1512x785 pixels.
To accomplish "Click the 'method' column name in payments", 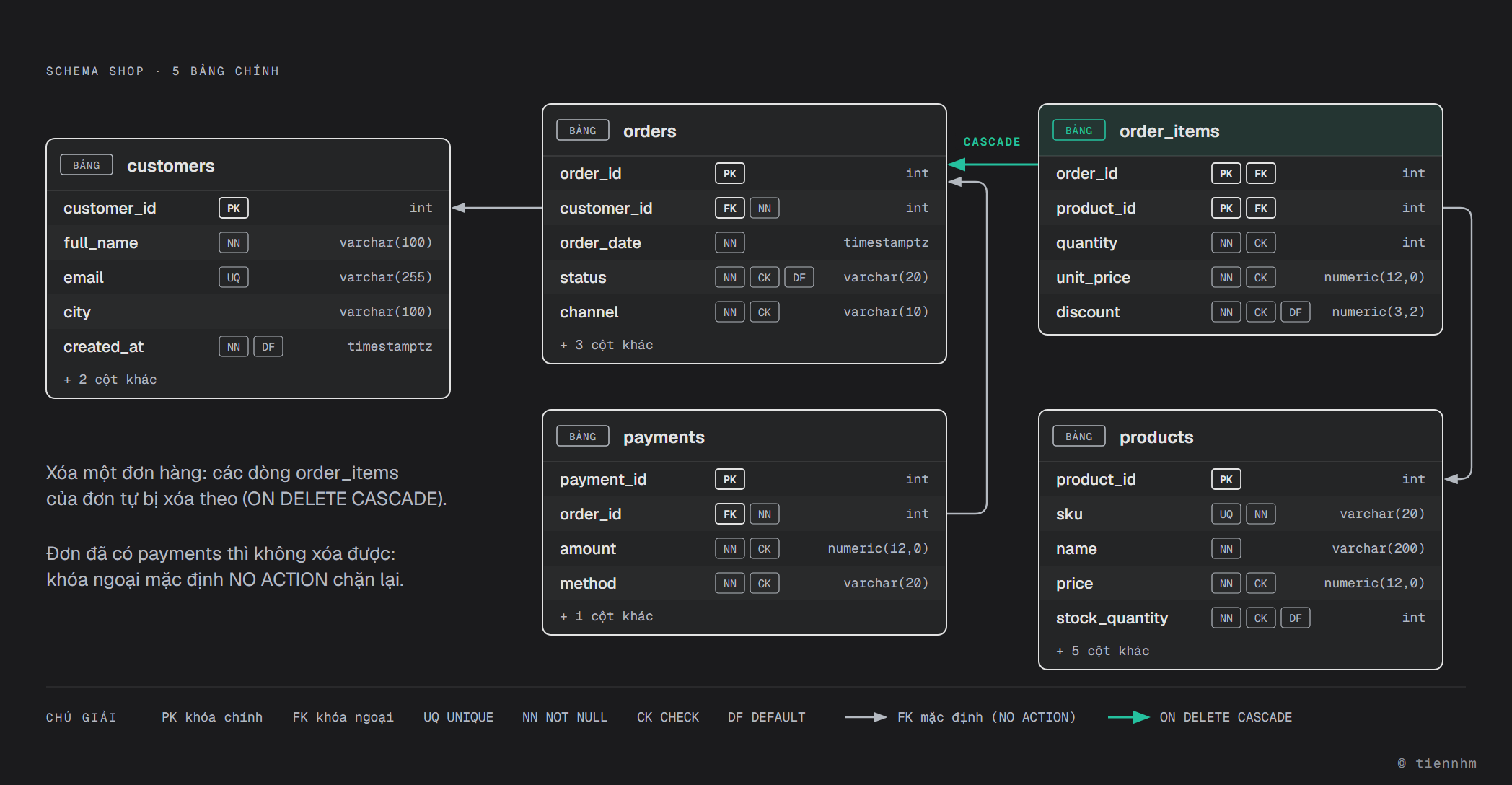I will tap(588, 583).
